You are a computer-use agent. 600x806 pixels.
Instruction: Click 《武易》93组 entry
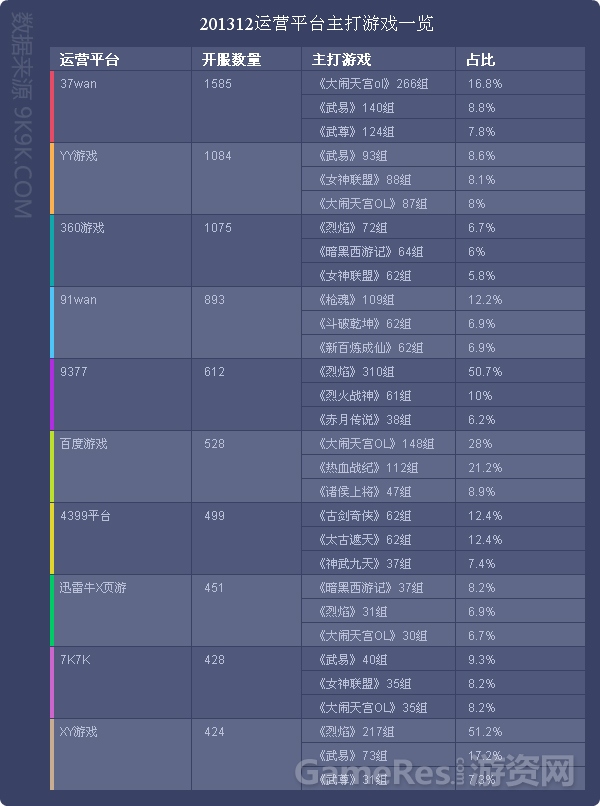[352, 156]
